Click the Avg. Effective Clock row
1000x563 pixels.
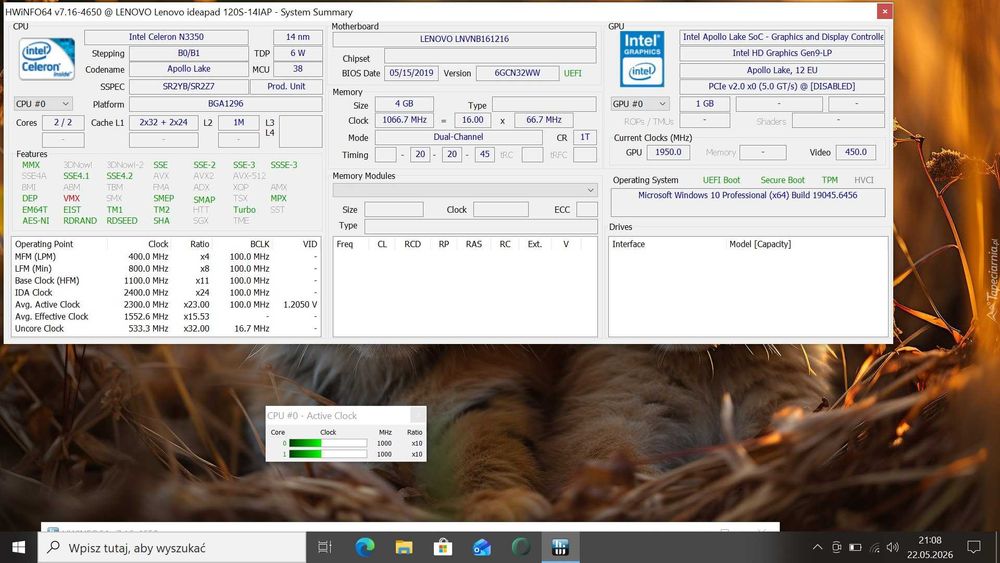[x=166, y=316]
